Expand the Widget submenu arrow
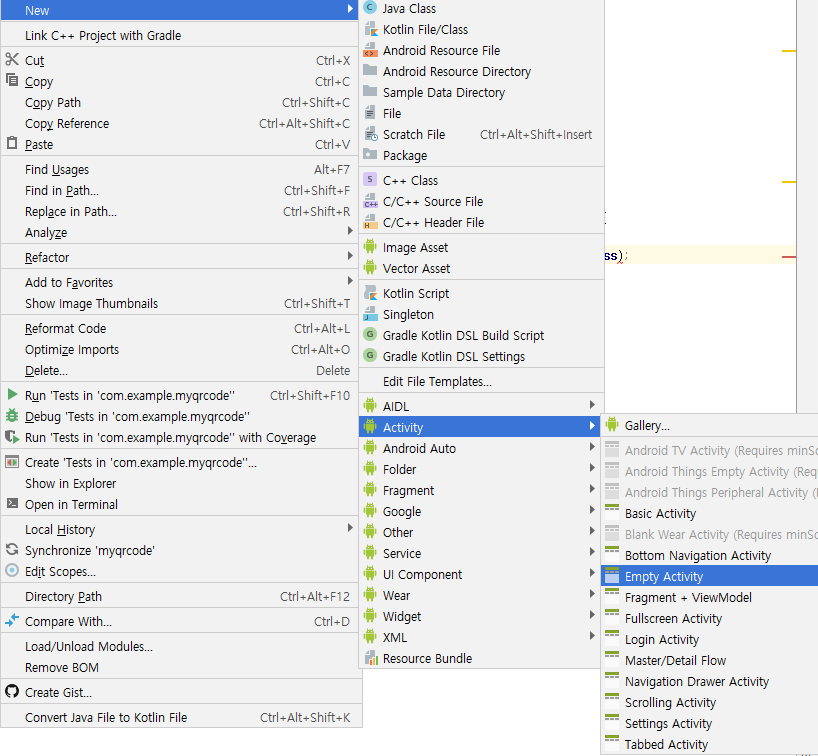The height and width of the screenshot is (756, 818). click(x=592, y=615)
